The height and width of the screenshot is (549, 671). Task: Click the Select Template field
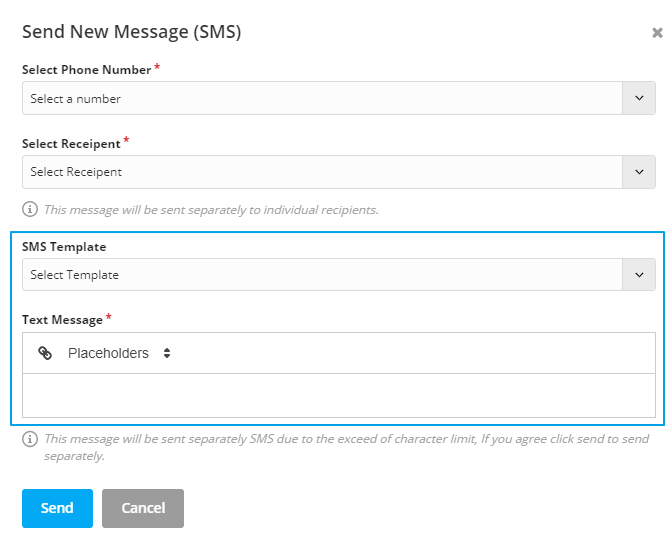pyautogui.click(x=322, y=275)
